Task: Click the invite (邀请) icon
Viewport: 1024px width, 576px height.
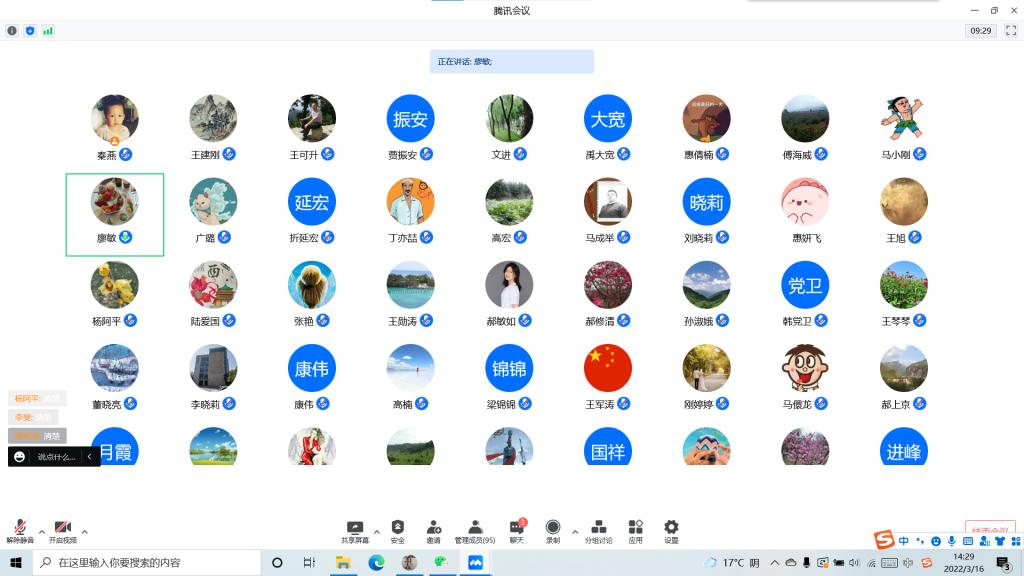Action: pos(433,529)
